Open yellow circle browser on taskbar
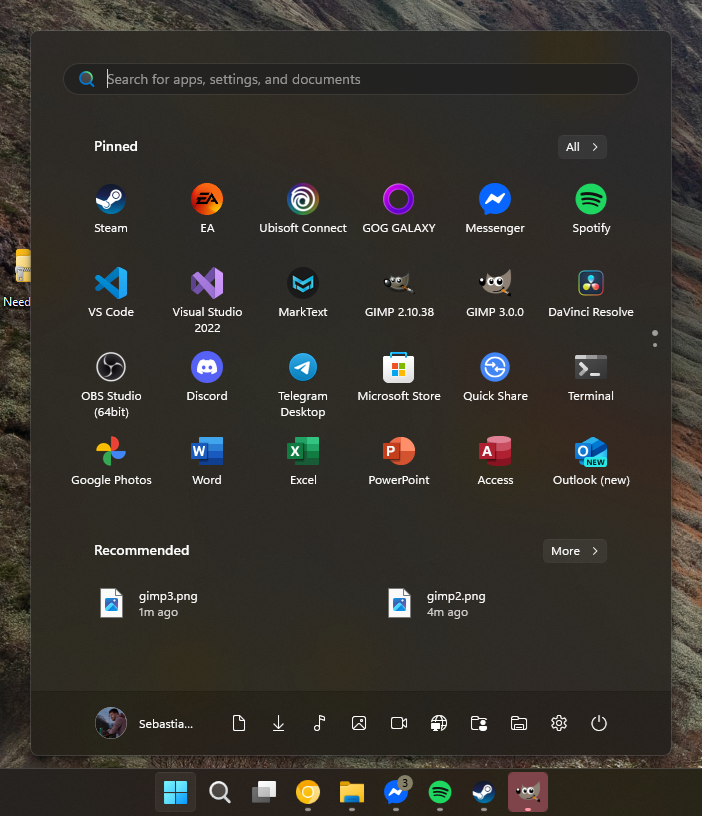The height and width of the screenshot is (816, 702). point(308,792)
